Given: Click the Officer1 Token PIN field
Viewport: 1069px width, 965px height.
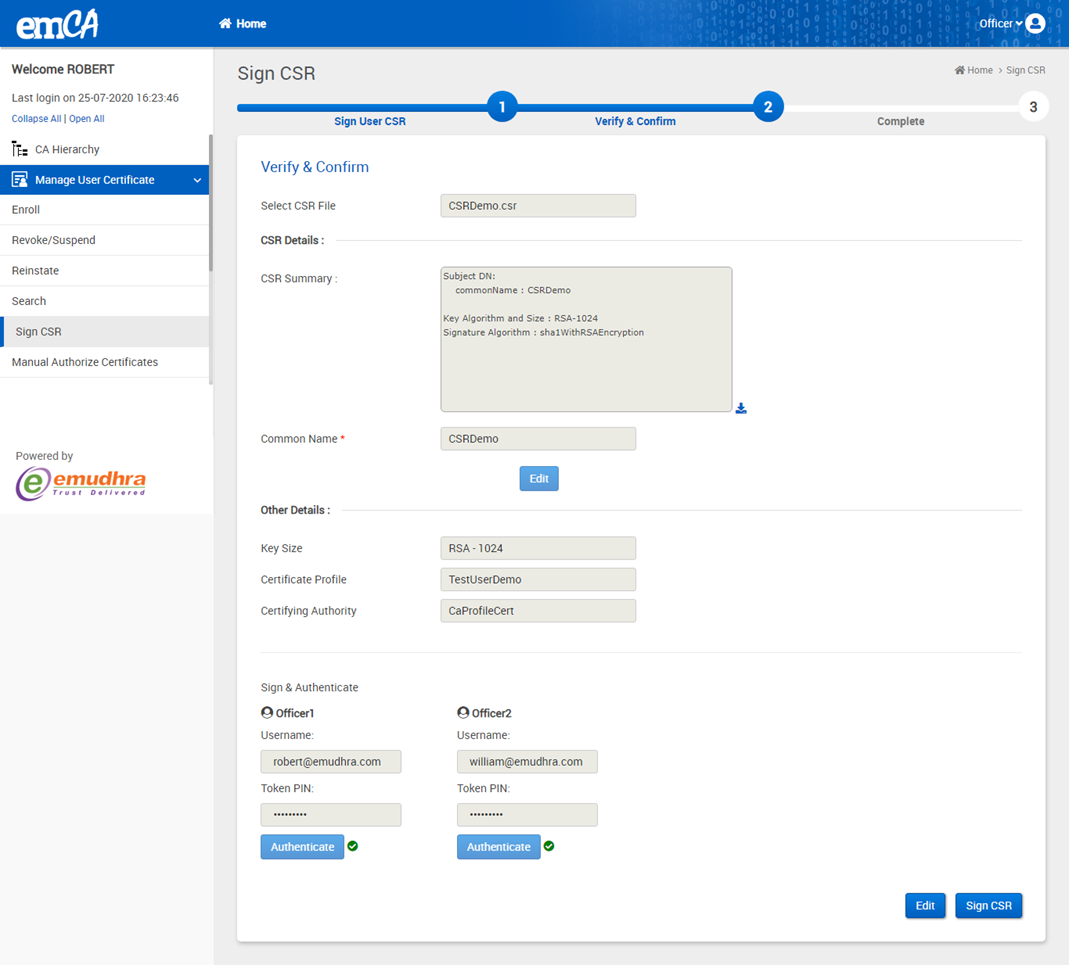Looking at the screenshot, I should (x=331, y=814).
